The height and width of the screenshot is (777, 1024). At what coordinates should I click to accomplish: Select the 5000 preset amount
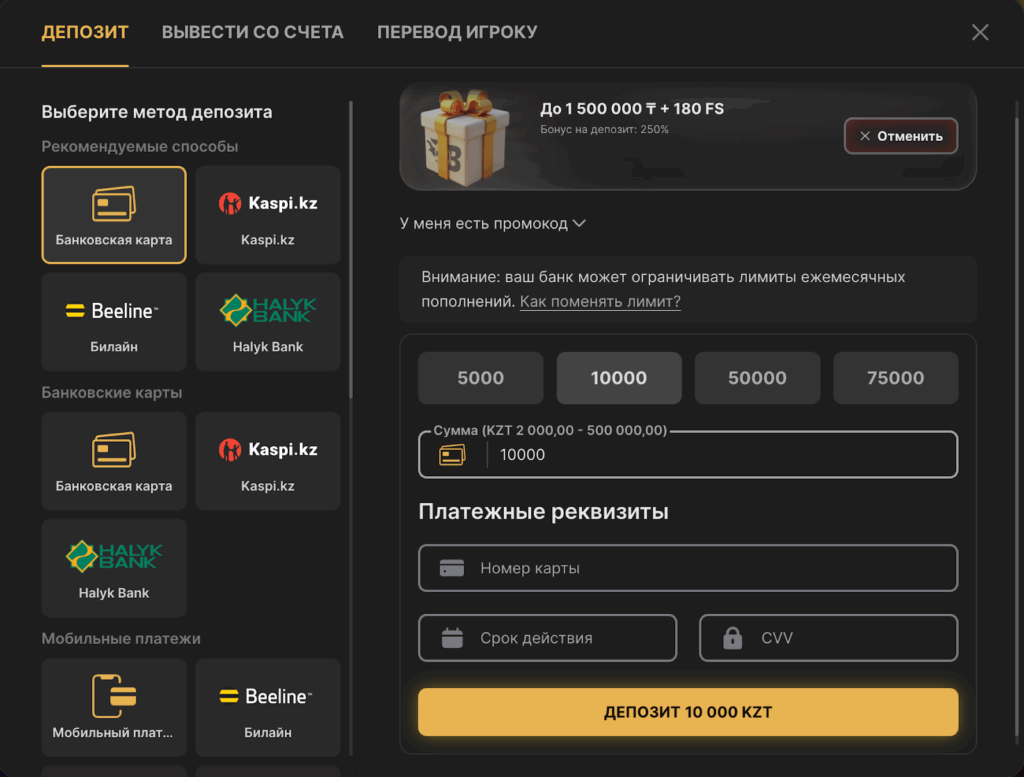480,378
